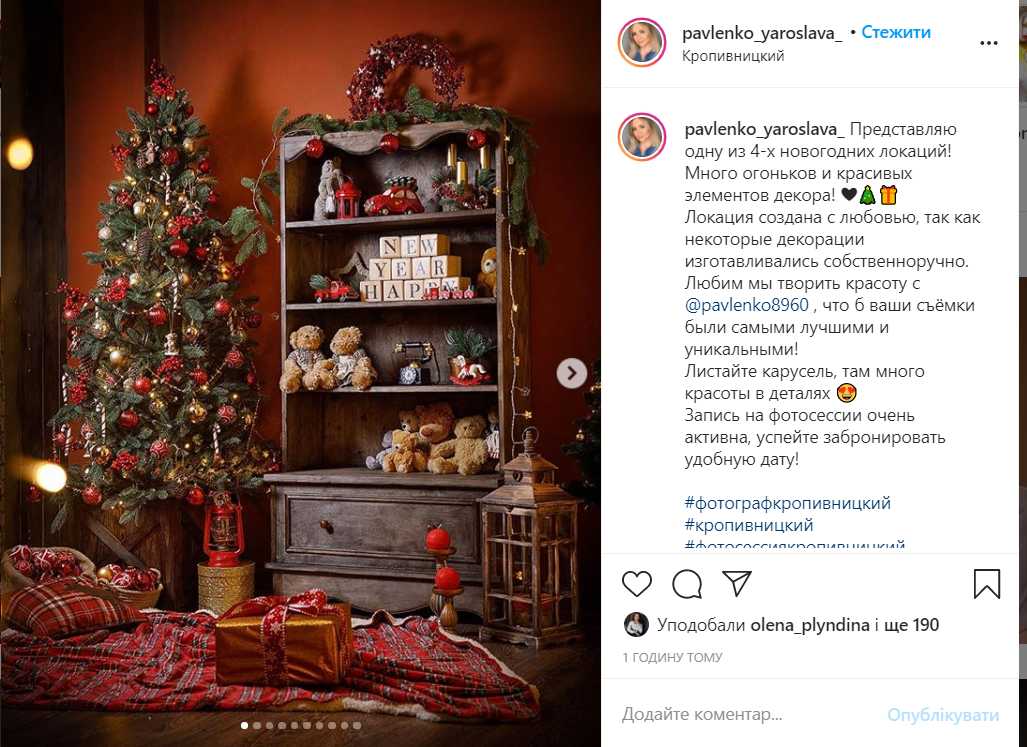Open pavlenko_yaroslava_ username in header
Viewport: 1027px width, 747px height.
[762, 33]
